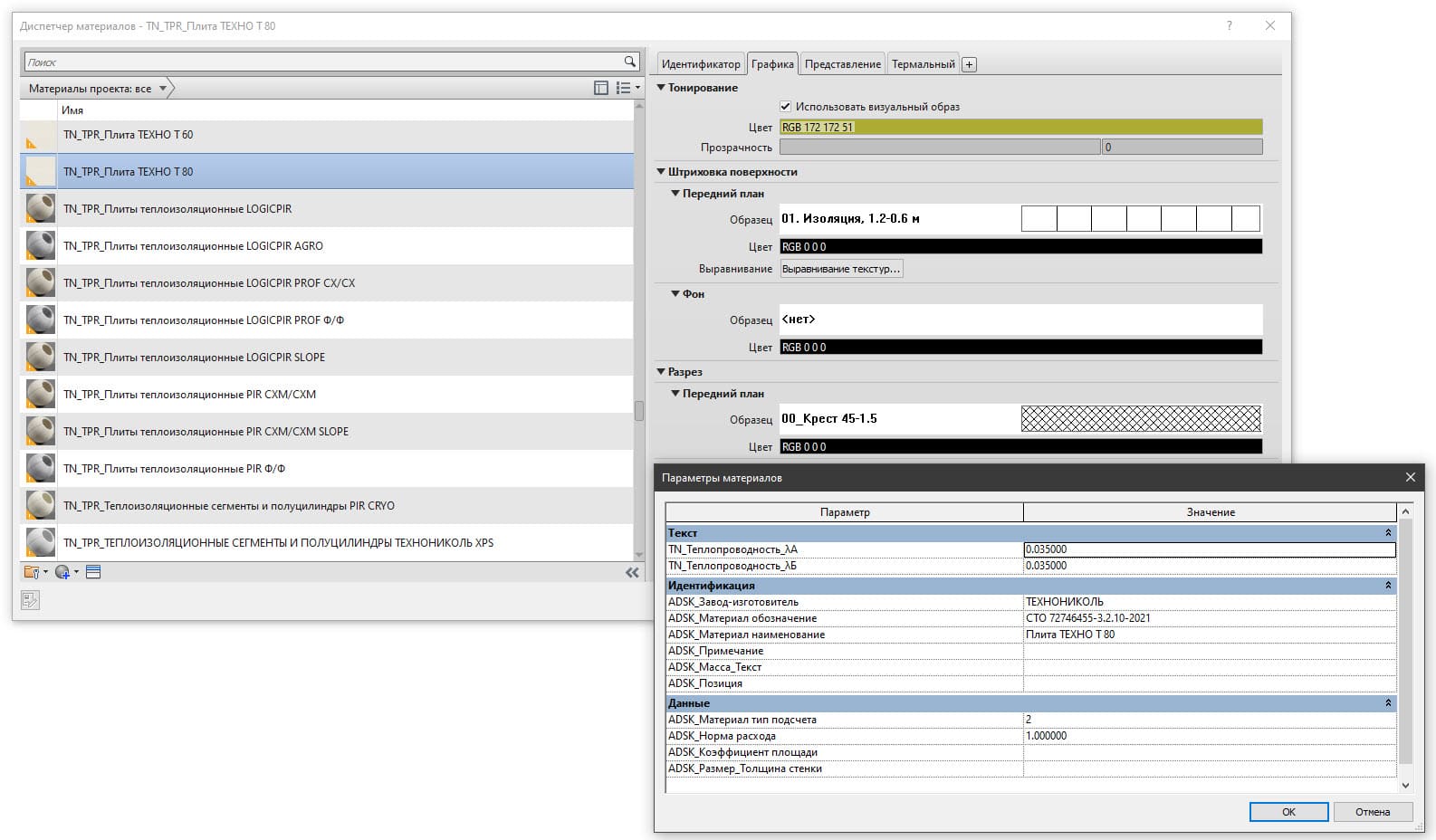Collapse the material list with double chevron

coord(632,572)
